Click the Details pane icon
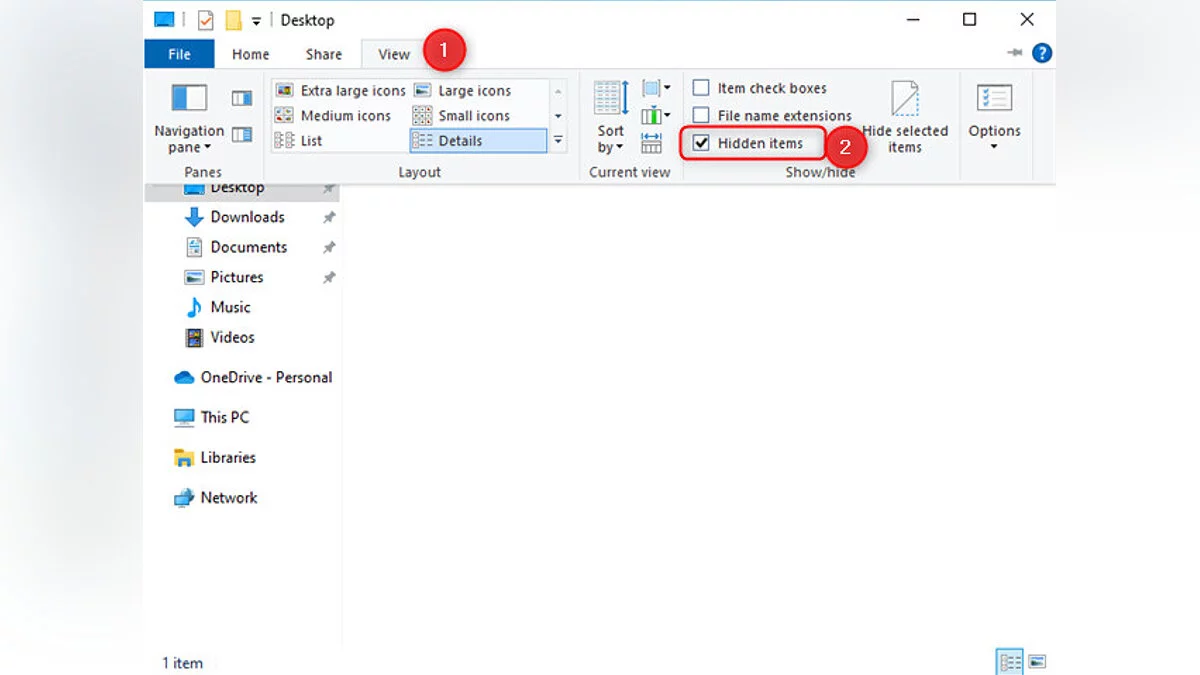Image resolution: width=1200 pixels, height=675 pixels. pos(242,134)
